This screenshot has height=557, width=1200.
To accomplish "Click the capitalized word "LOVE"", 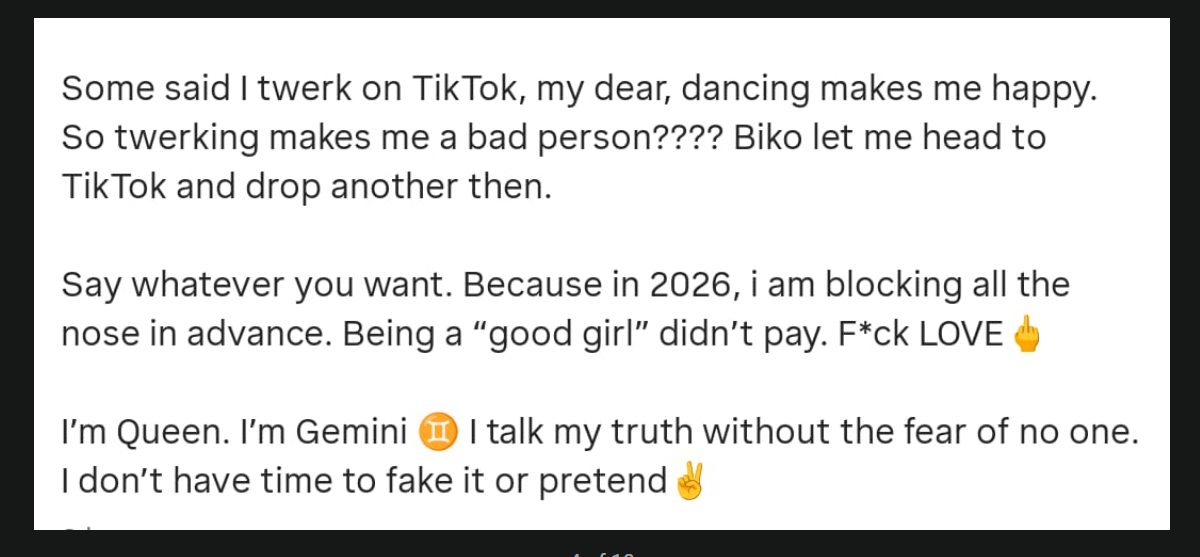I will coord(961,335).
